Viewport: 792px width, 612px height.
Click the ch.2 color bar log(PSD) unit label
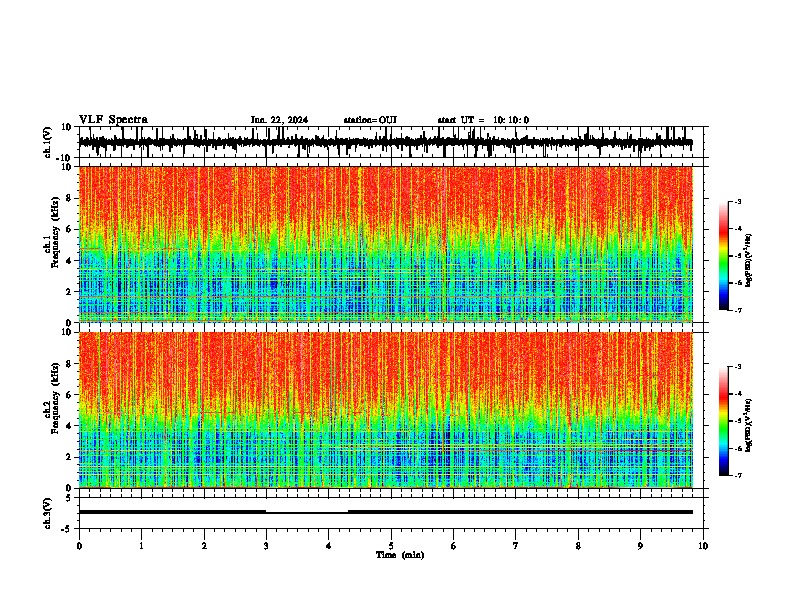point(748,425)
